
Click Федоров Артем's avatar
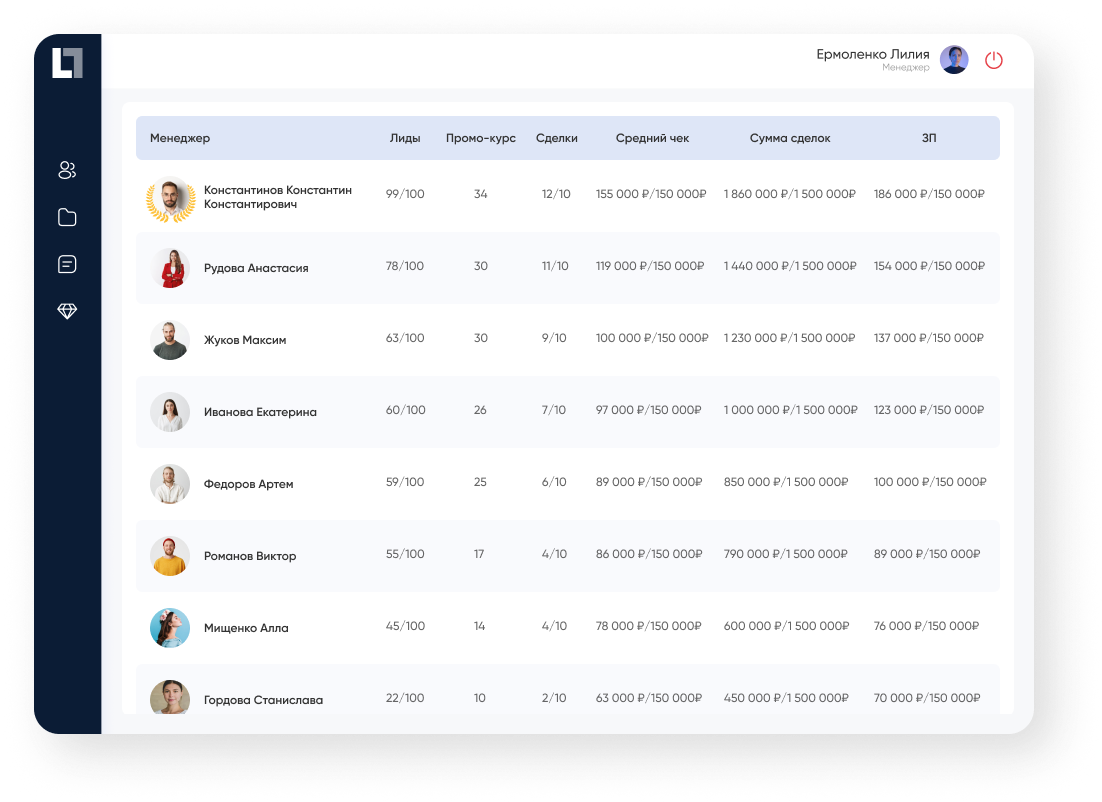click(170, 484)
